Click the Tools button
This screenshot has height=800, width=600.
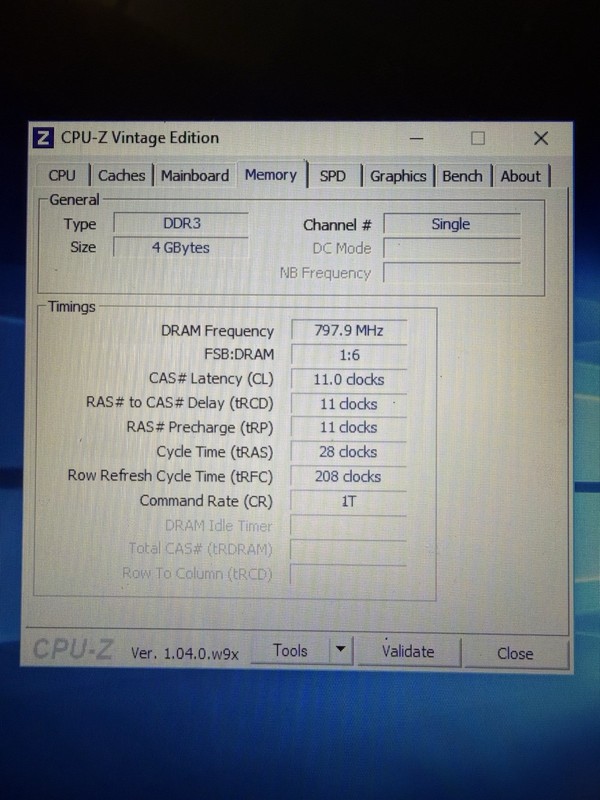click(290, 651)
